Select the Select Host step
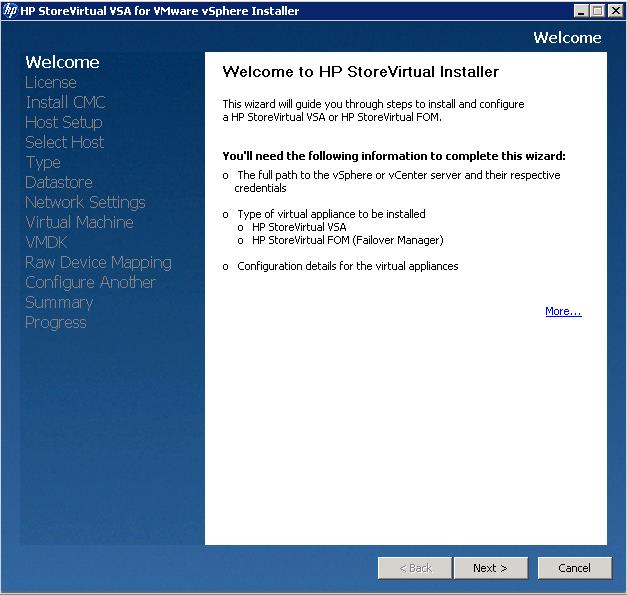Viewport: 627px width, 595px height. (64, 142)
